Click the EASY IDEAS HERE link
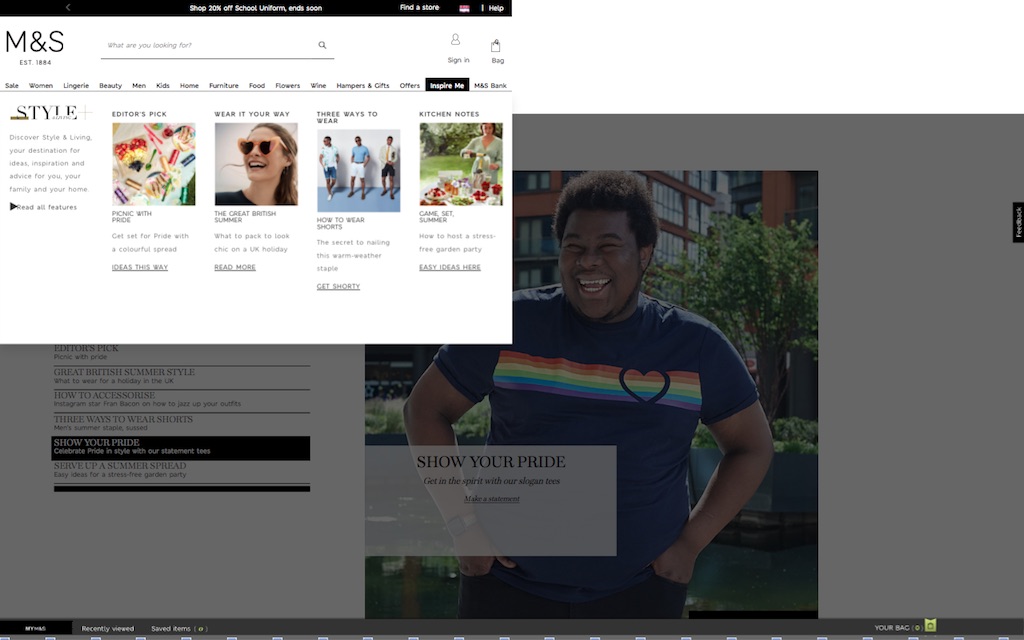 tap(450, 267)
